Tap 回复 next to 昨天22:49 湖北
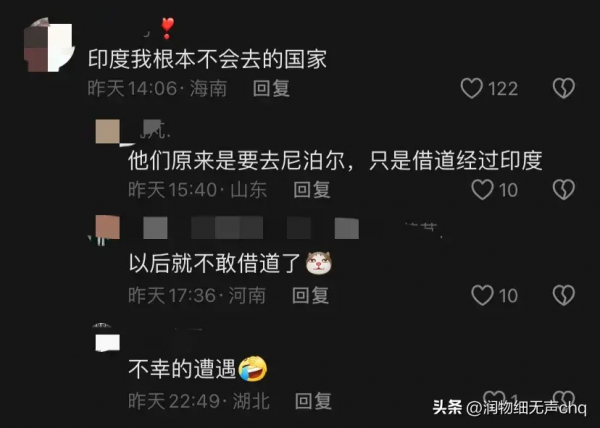This screenshot has width=600, height=428. pos(313,401)
